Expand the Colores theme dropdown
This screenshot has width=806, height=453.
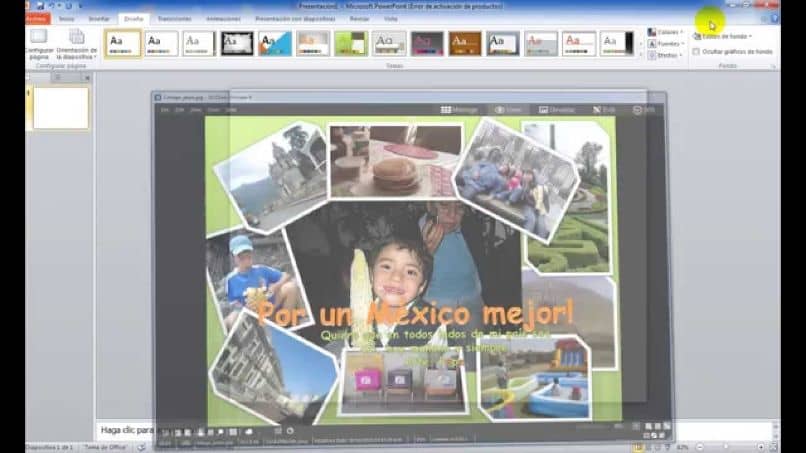click(665, 32)
